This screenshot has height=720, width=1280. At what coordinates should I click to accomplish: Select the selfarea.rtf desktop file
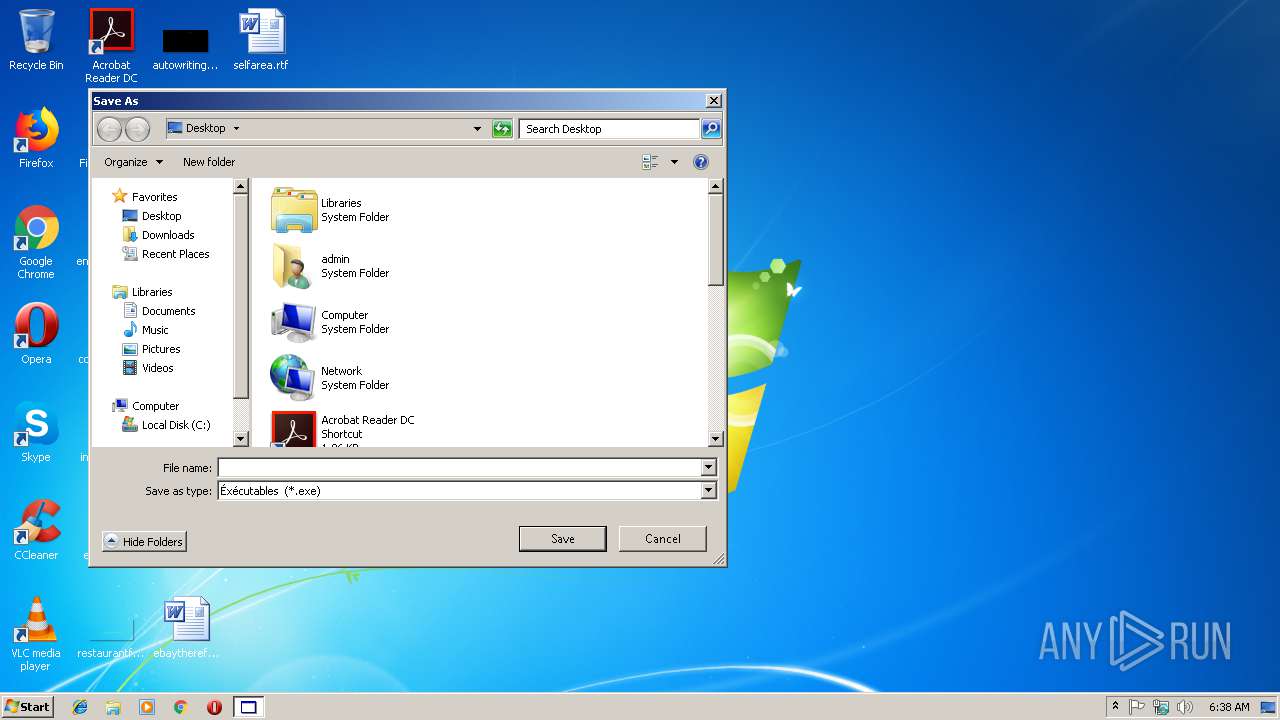[261, 40]
